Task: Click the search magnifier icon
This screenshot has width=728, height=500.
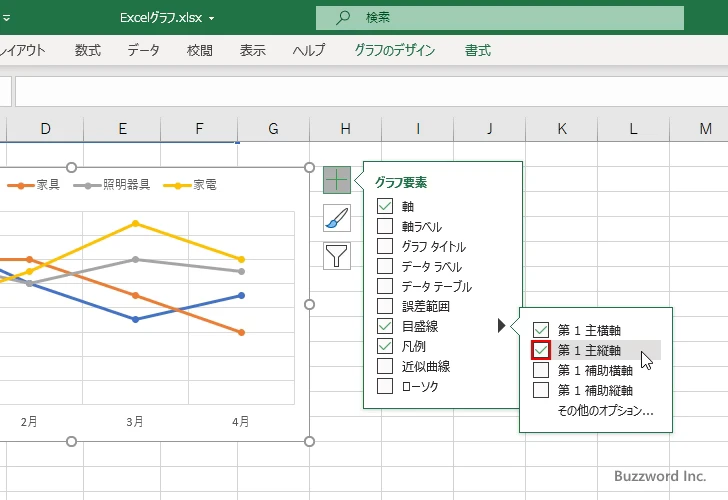Action: click(x=343, y=18)
